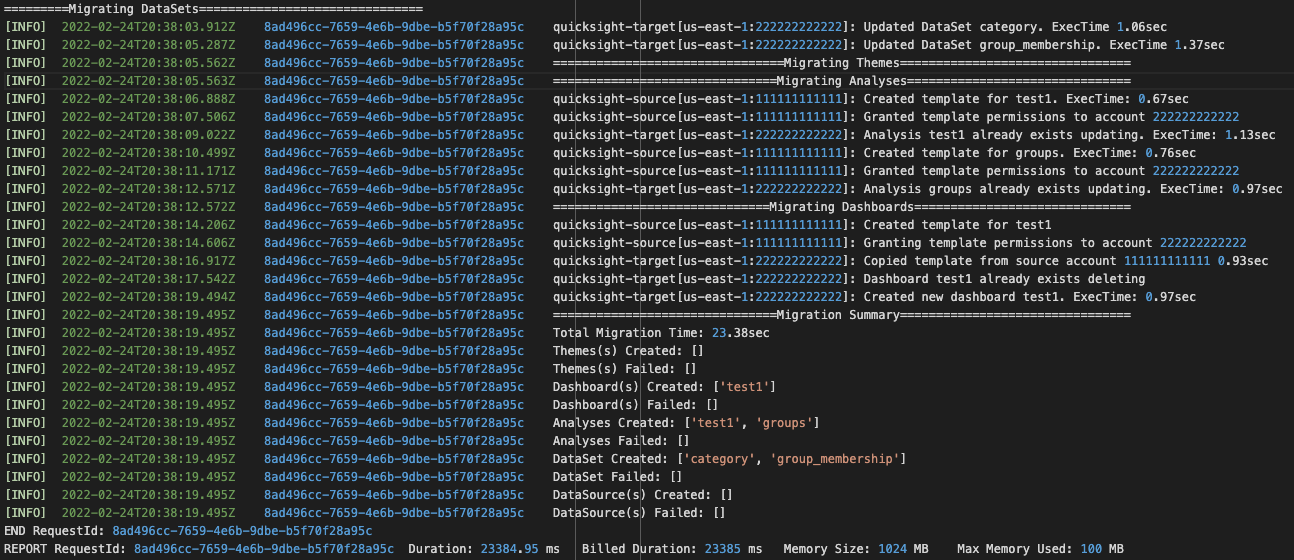This screenshot has width=1294, height=560.
Task: Select timestamp 2022-02-24T20:38:12.571Z
Action: point(148,188)
